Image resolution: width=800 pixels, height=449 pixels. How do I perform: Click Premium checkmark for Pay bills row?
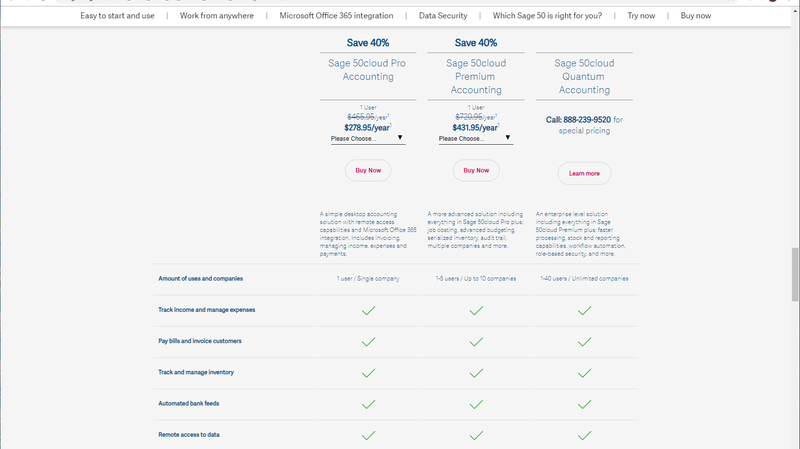click(476, 342)
